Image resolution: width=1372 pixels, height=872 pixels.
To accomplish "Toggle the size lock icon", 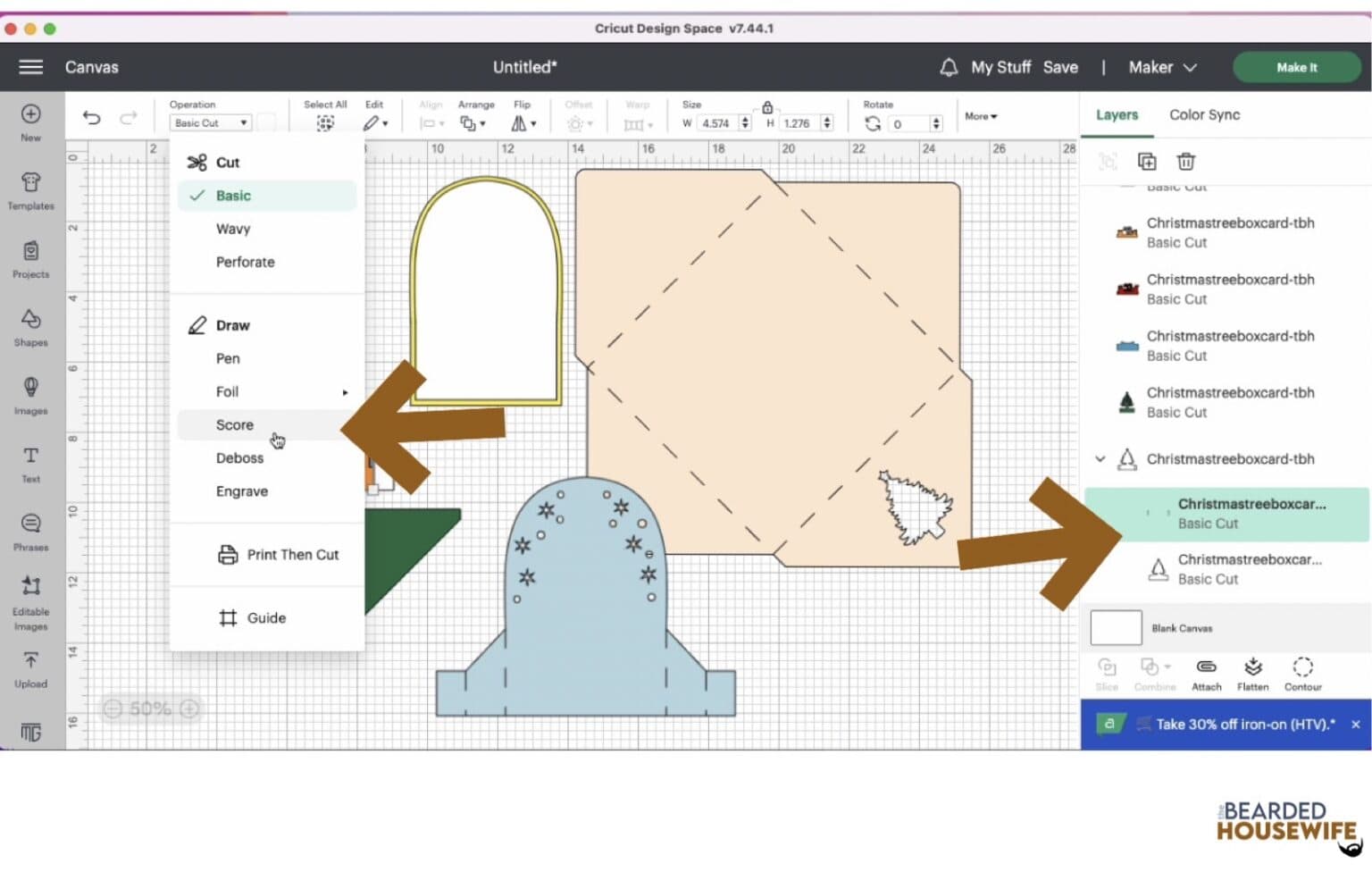I will tap(766, 107).
